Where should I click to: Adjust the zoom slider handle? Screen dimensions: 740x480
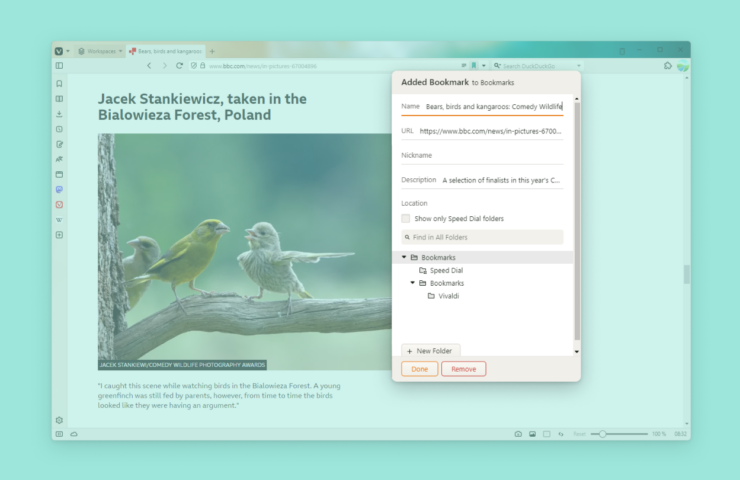click(x=602, y=434)
